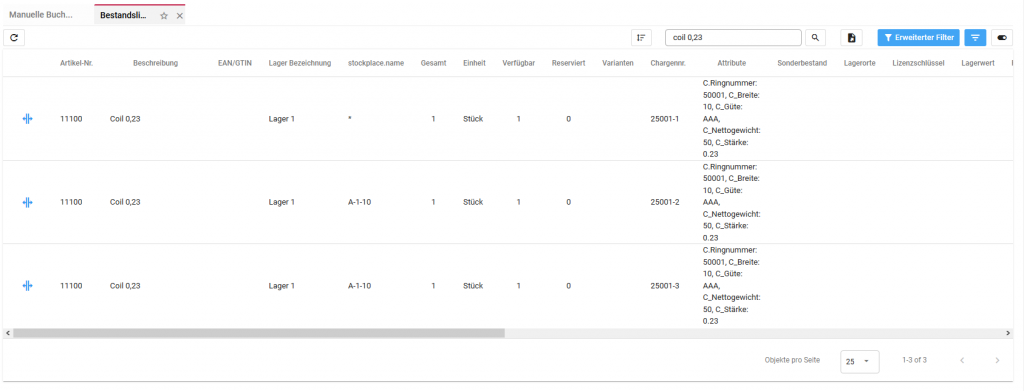Image resolution: width=1024 pixels, height=391 pixels.
Task: Open the Erweiterter Filter button
Action: click(x=919, y=38)
